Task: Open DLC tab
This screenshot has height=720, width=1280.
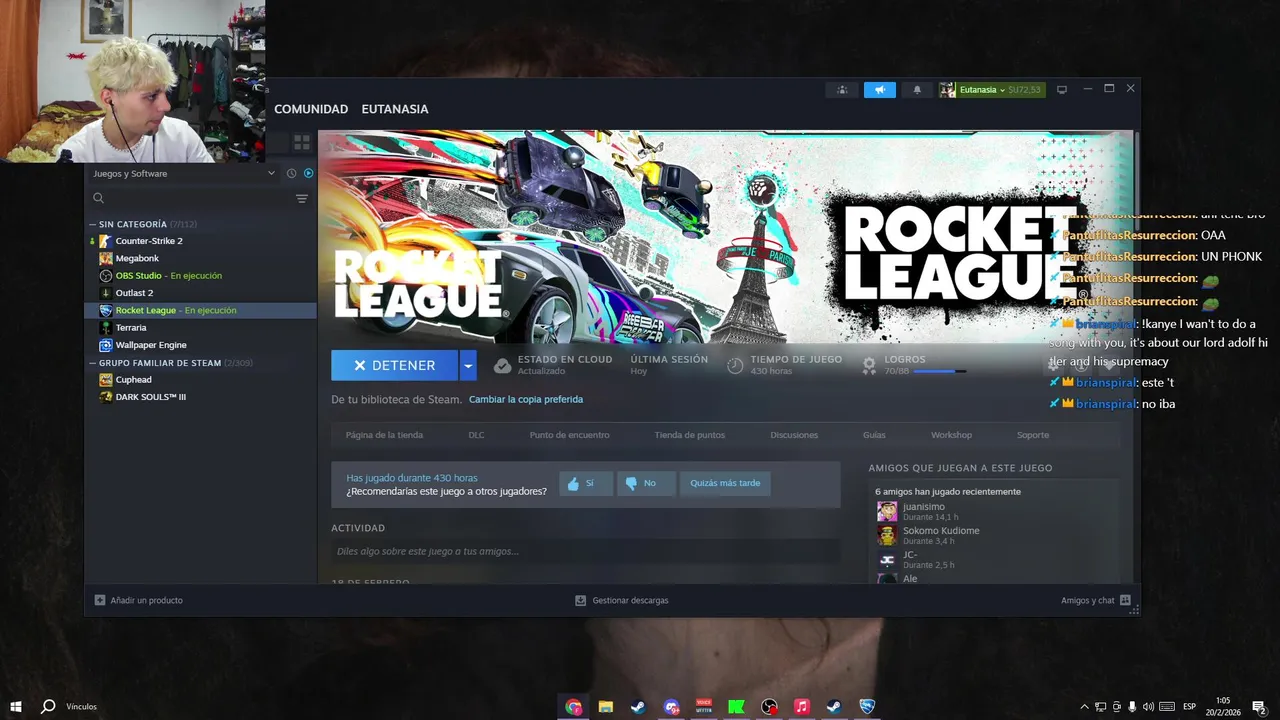Action: pos(476,435)
